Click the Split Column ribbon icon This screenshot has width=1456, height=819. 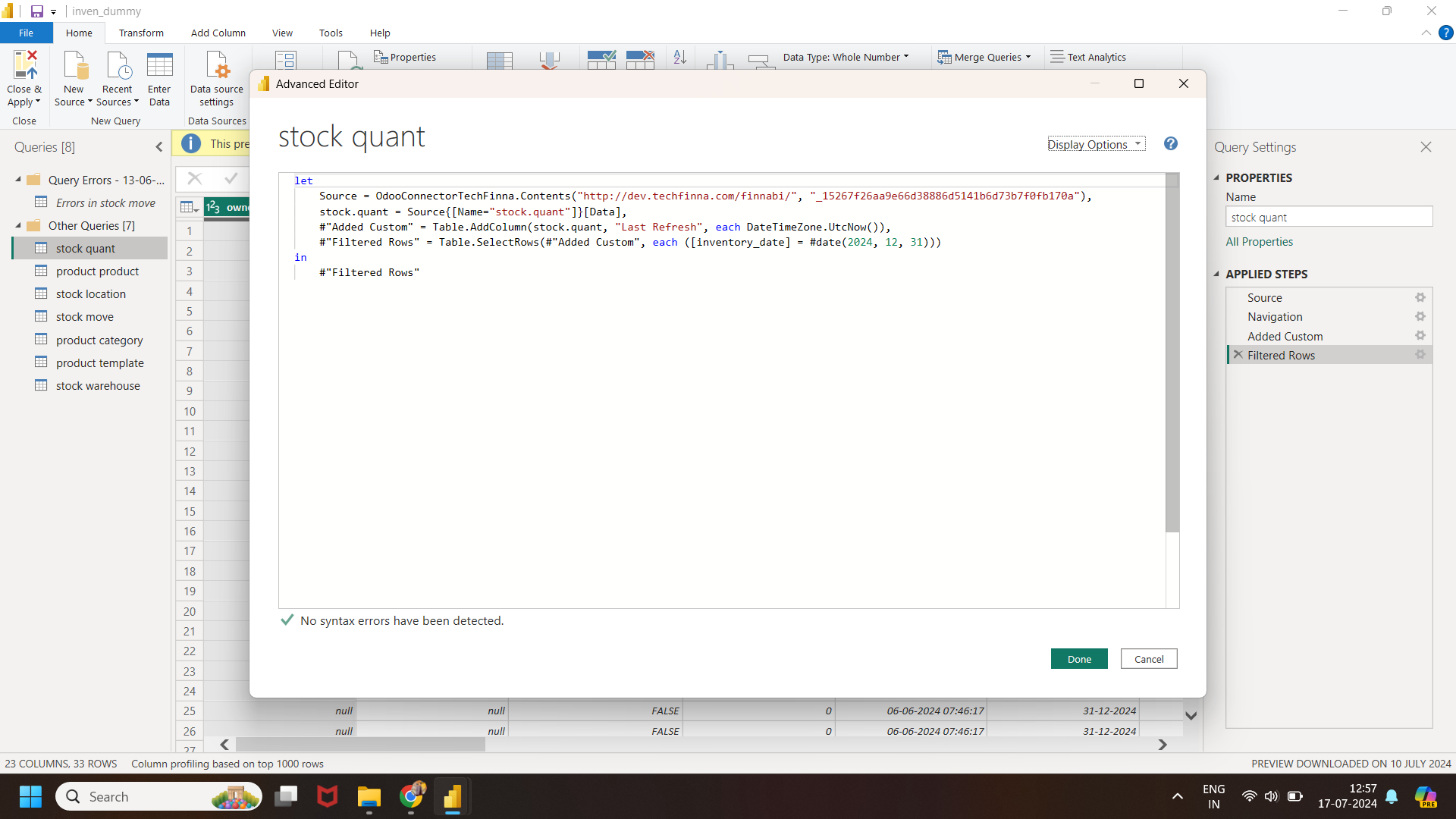tap(720, 61)
